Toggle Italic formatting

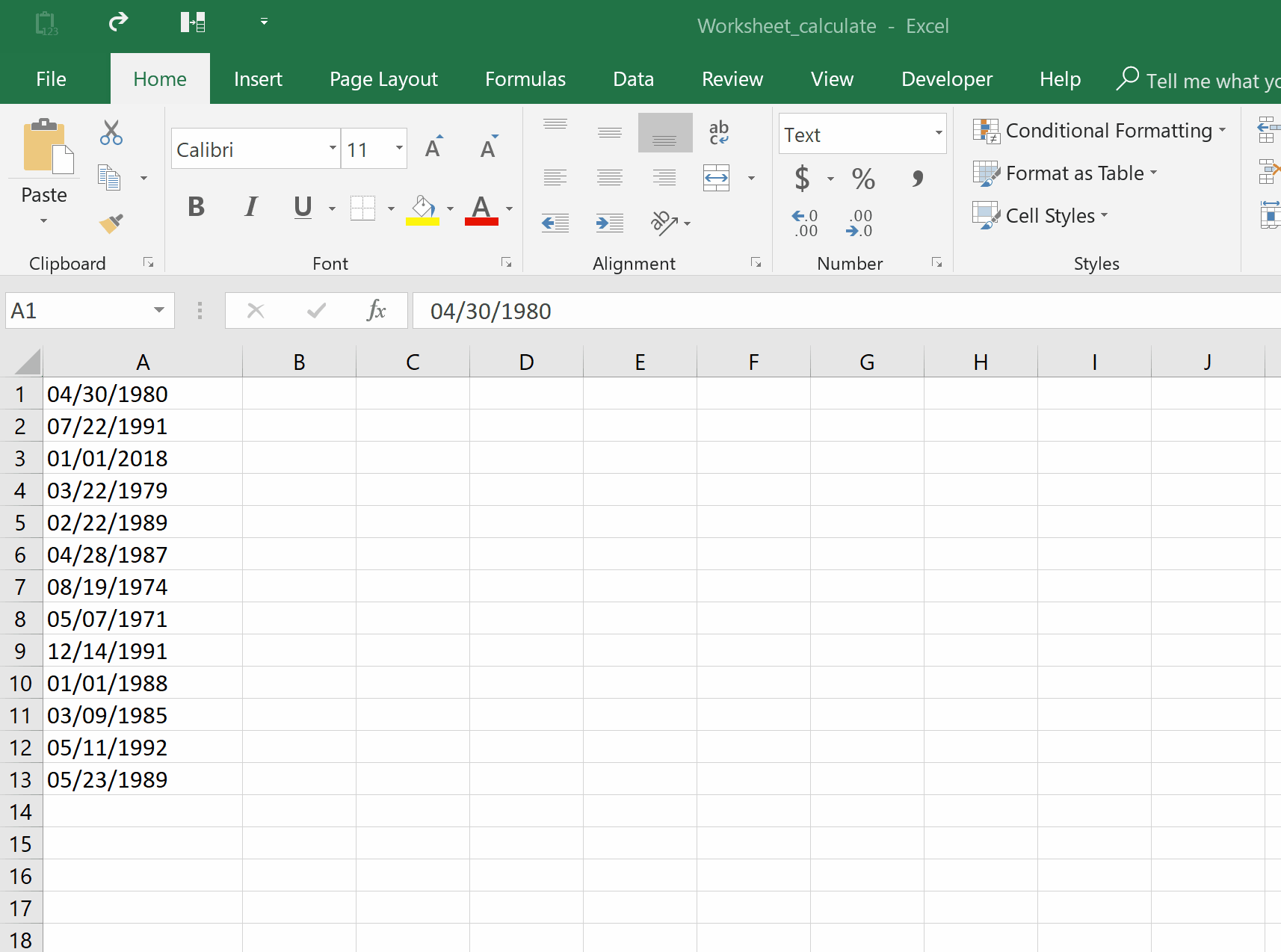pos(250,207)
